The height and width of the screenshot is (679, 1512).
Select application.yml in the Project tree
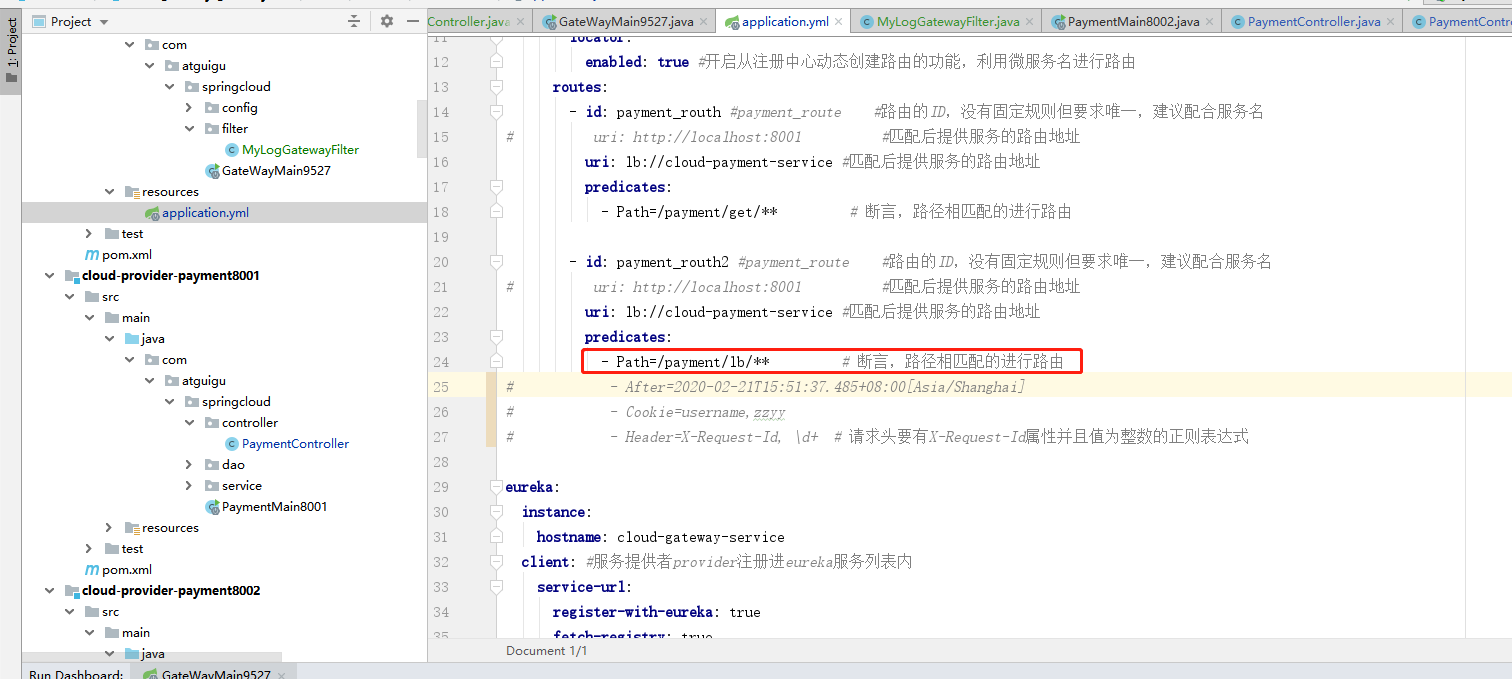coord(205,213)
